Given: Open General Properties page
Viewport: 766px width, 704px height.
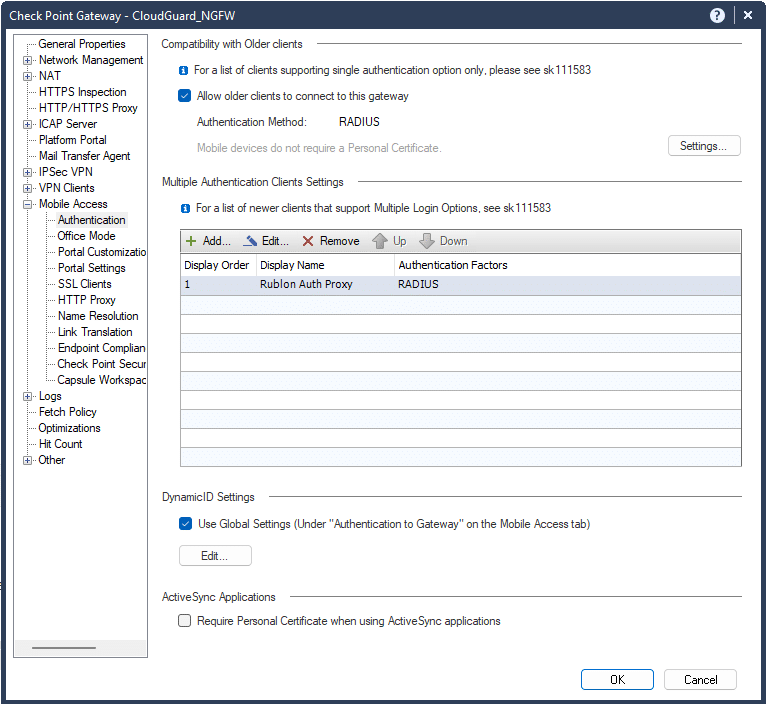Looking at the screenshot, I should coord(81,44).
